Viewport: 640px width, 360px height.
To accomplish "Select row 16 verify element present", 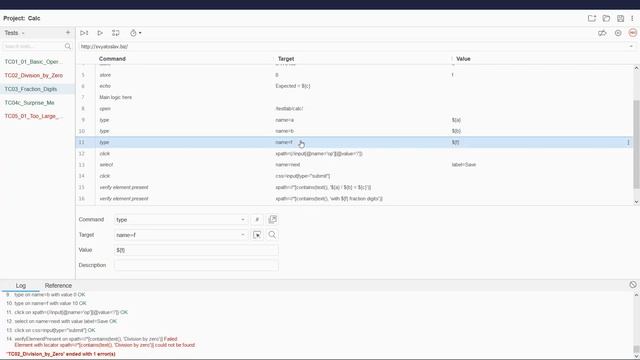I will (354, 198).
